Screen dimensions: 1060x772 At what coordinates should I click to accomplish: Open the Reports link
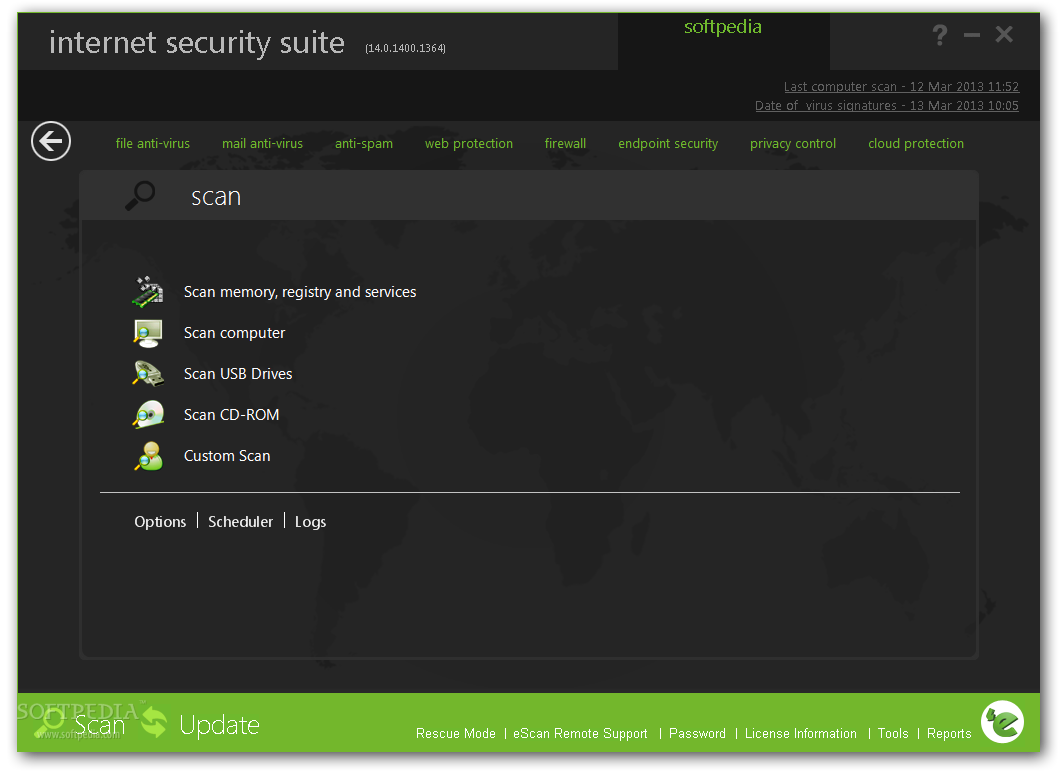point(949,733)
